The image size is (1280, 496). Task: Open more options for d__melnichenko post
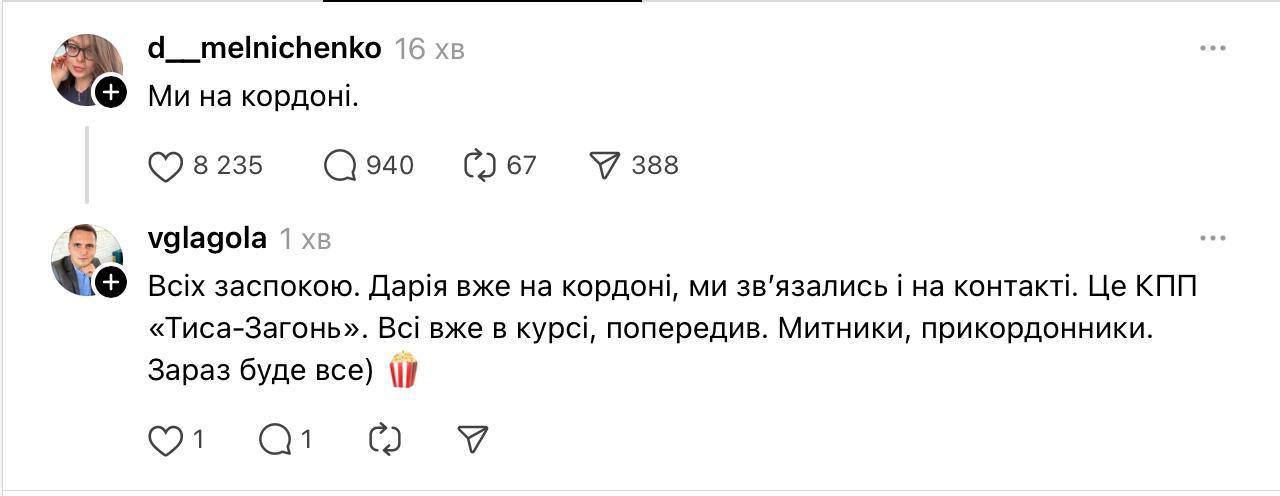(x=1212, y=48)
